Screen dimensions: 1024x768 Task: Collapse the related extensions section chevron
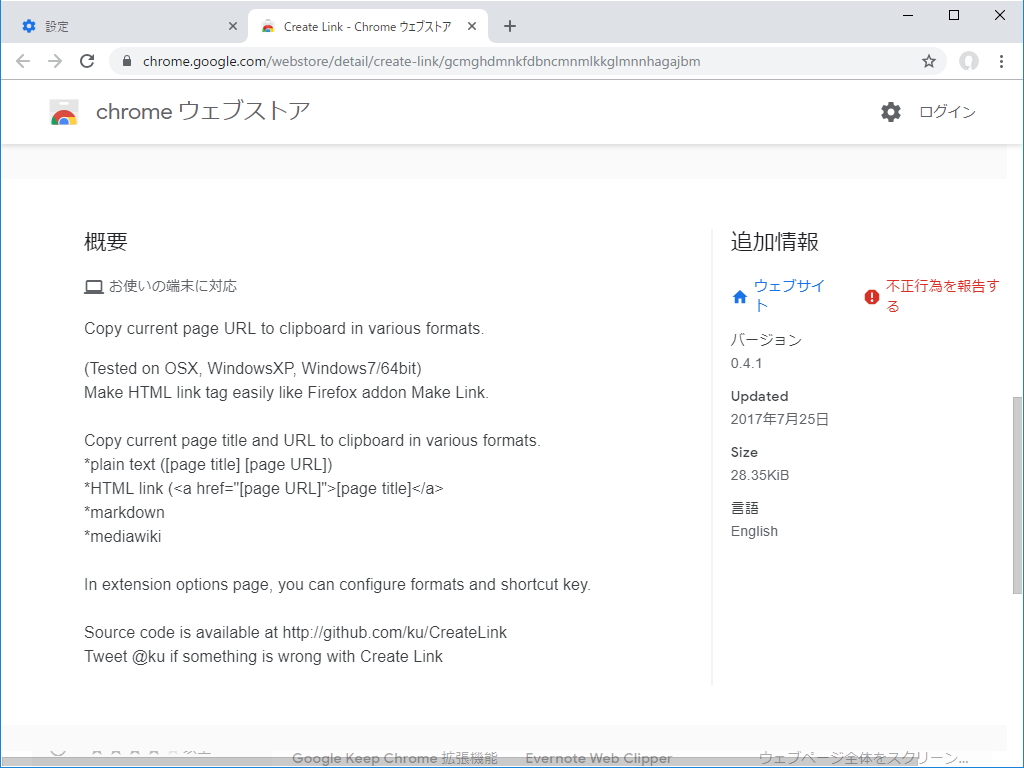pos(58,752)
